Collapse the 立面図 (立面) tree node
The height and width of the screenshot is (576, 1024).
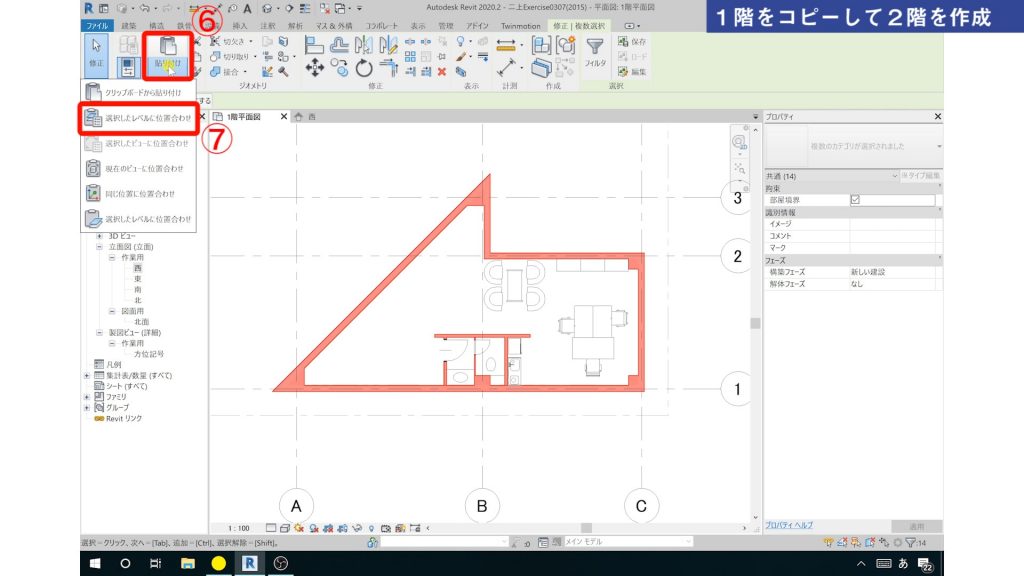pyautogui.click(x=100, y=246)
